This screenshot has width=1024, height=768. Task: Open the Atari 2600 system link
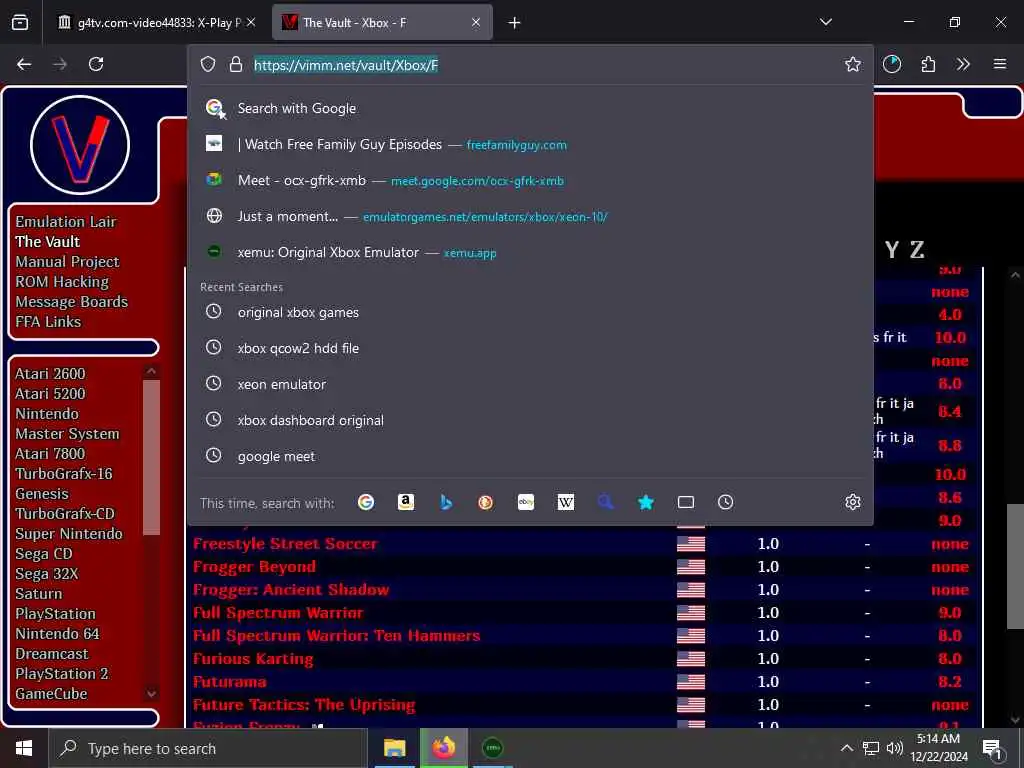pyautogui.click(x=50, y=374)
